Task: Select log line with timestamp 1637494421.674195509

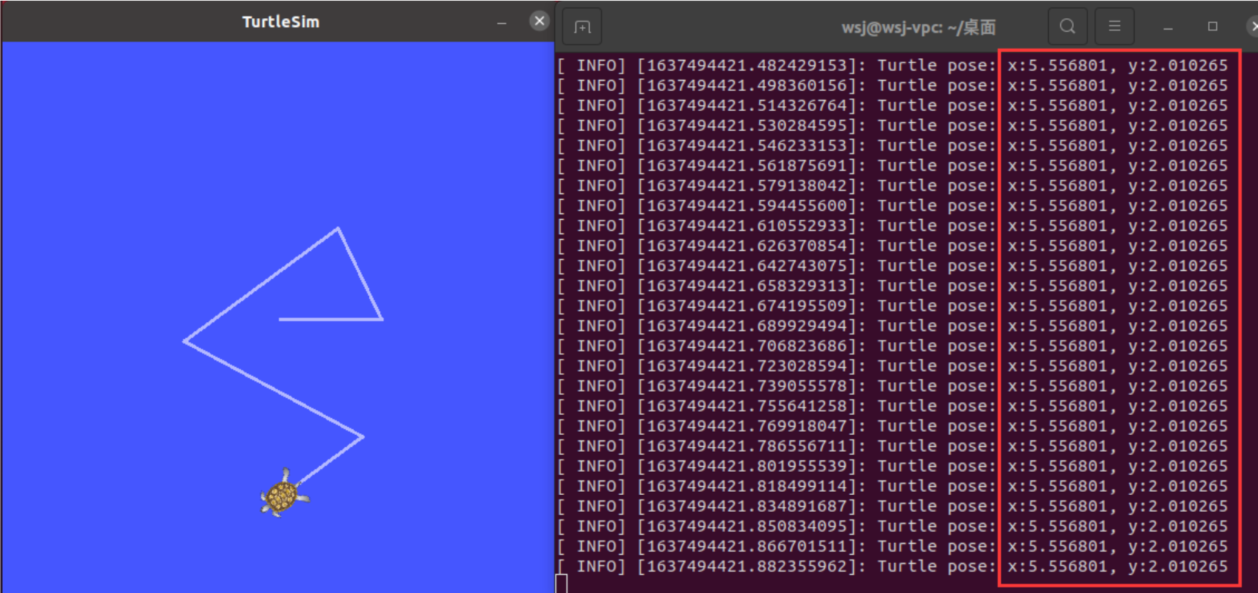Action: 893,306
